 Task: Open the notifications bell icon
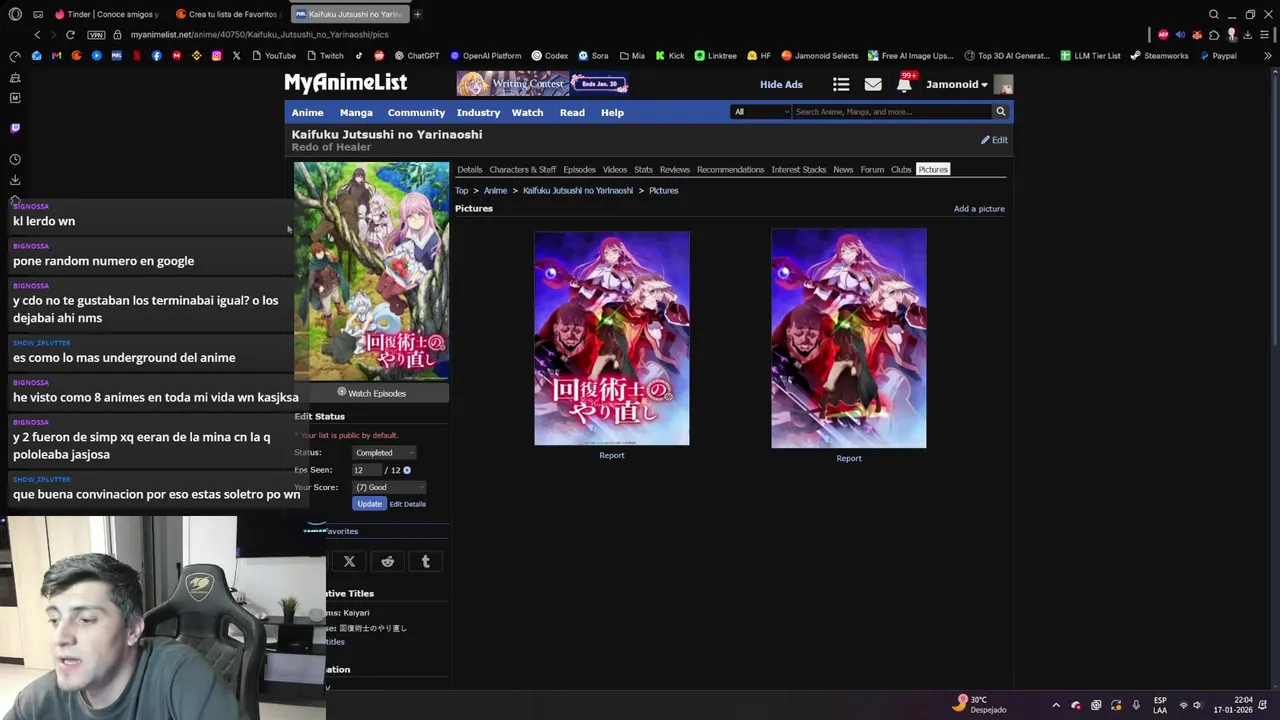(904, 85)
